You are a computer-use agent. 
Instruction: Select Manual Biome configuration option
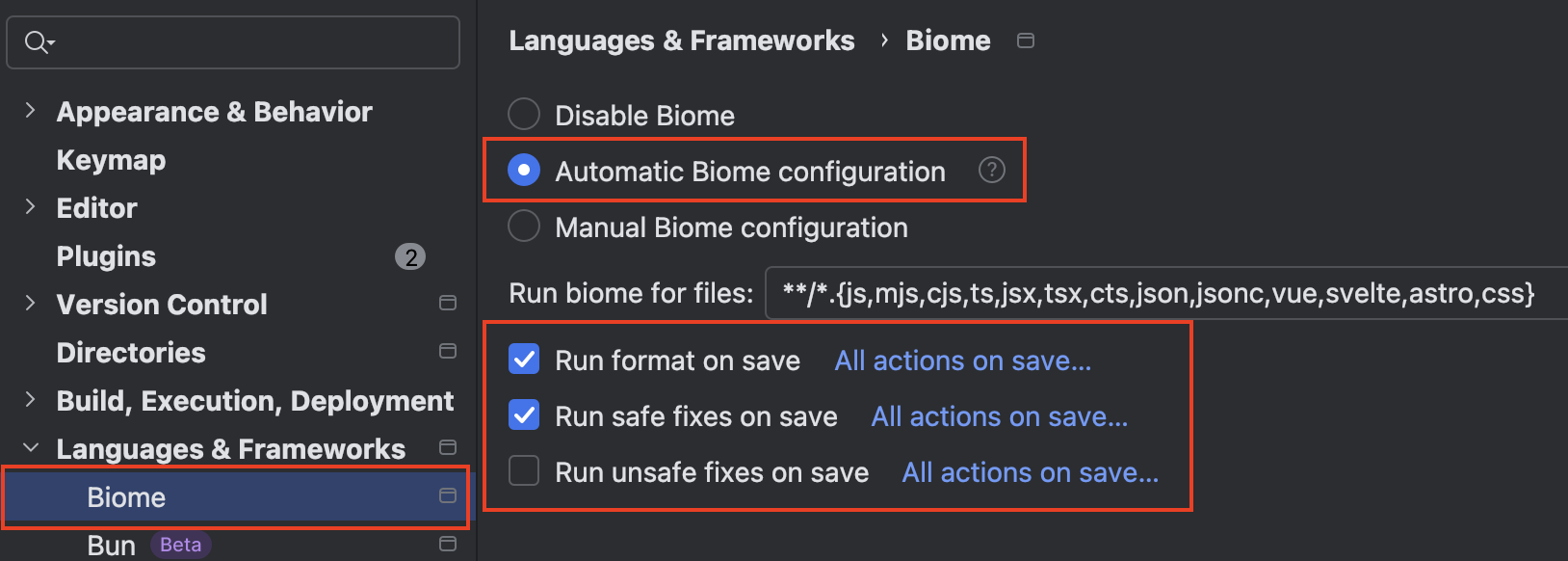coord(524,226)
